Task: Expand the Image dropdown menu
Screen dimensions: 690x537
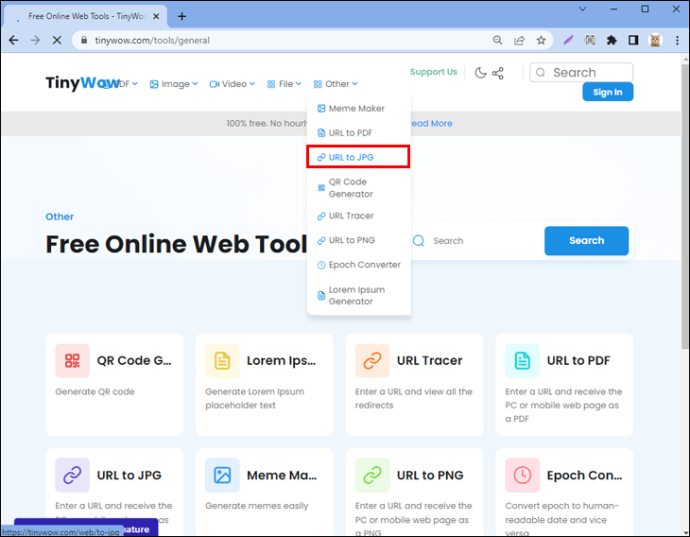Action: tap(173, 84)
